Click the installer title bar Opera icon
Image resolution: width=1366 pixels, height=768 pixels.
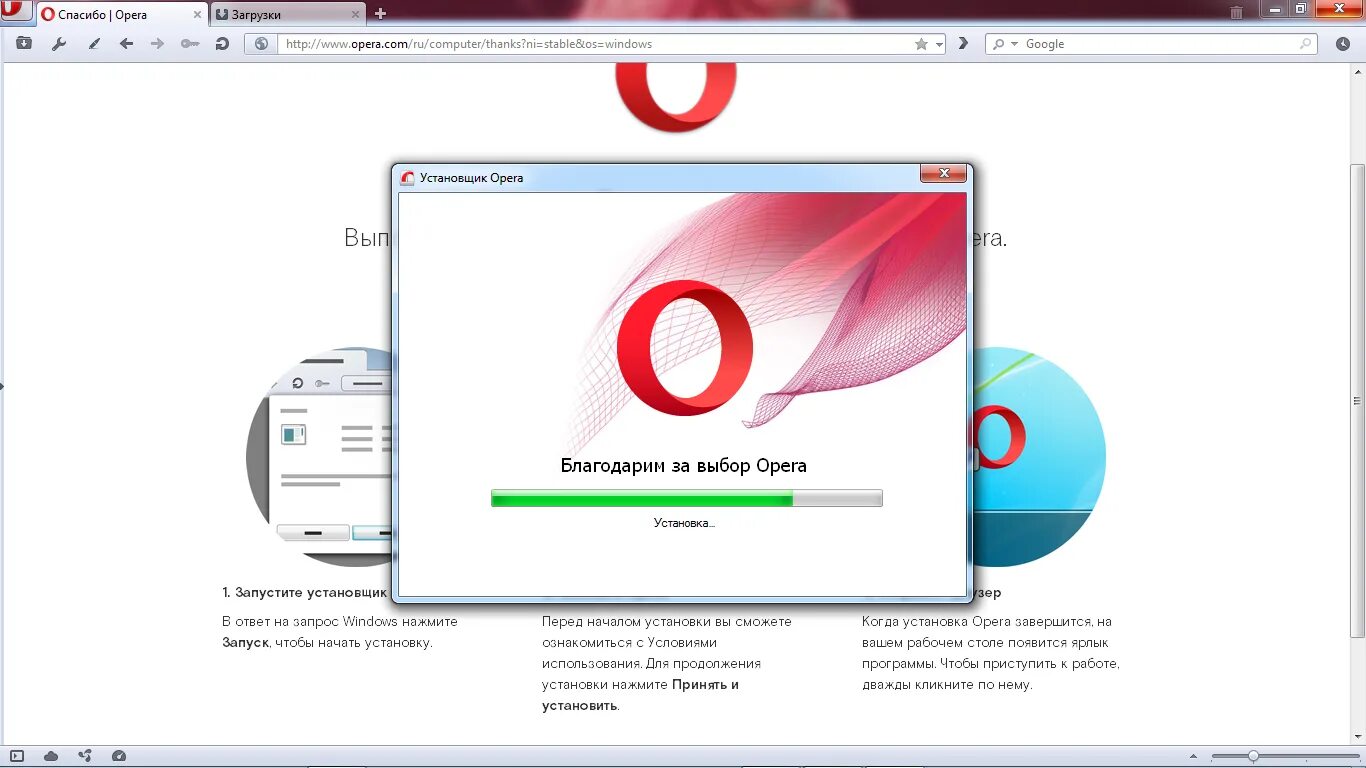point(407,178)
